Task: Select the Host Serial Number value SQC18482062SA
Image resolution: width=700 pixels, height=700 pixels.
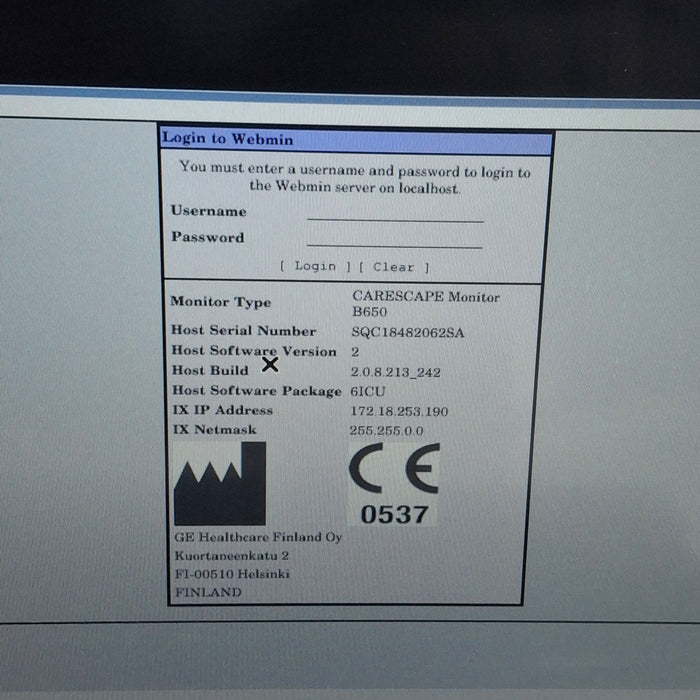Action: coord(407,332)
